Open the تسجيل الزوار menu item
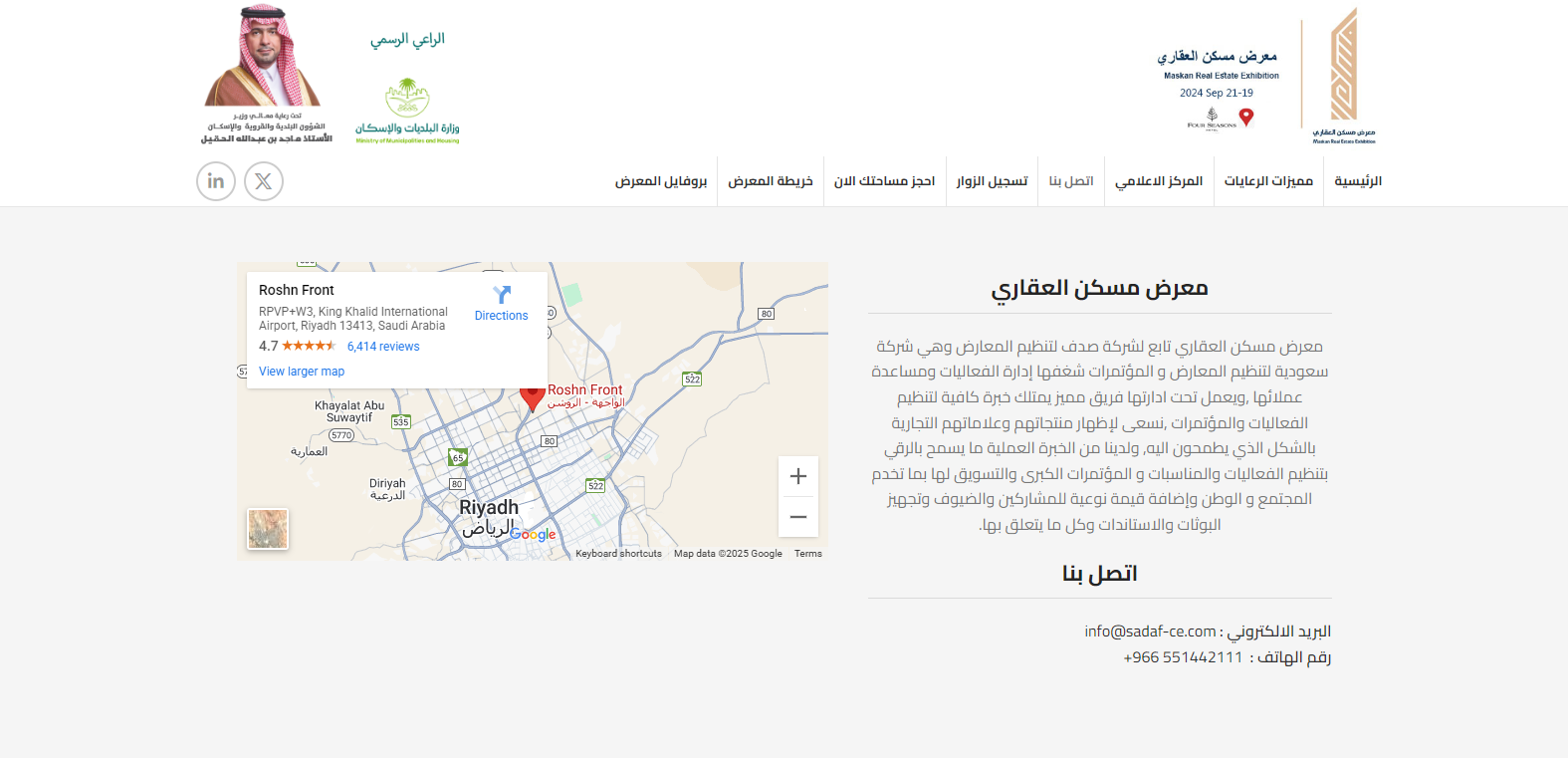 pos(992,181)
